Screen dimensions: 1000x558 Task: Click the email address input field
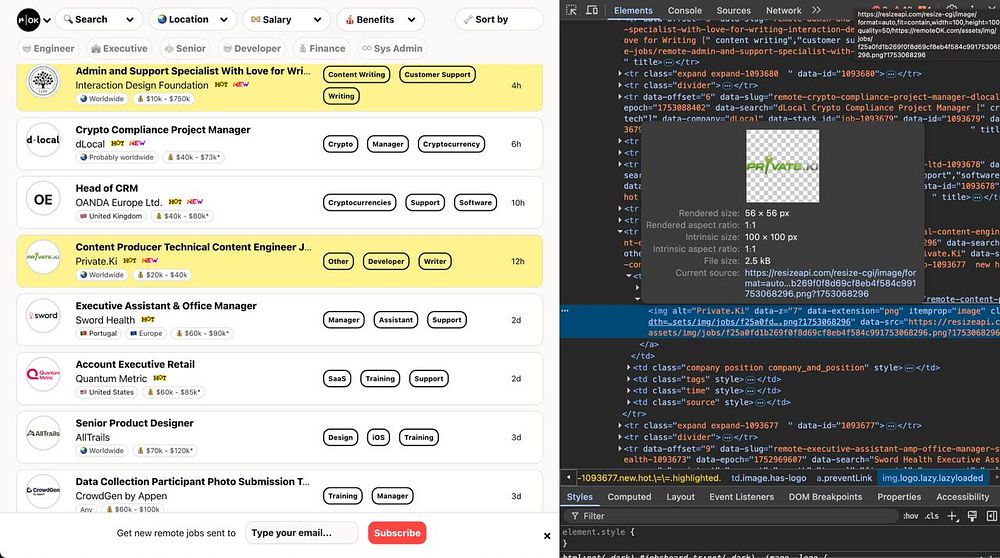point(302,533)
